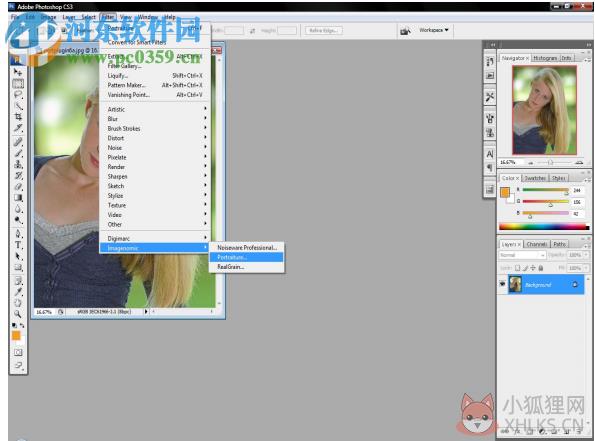Open the Window menu
The height and width of the screenshot is (441, 595).
[148, 17]
